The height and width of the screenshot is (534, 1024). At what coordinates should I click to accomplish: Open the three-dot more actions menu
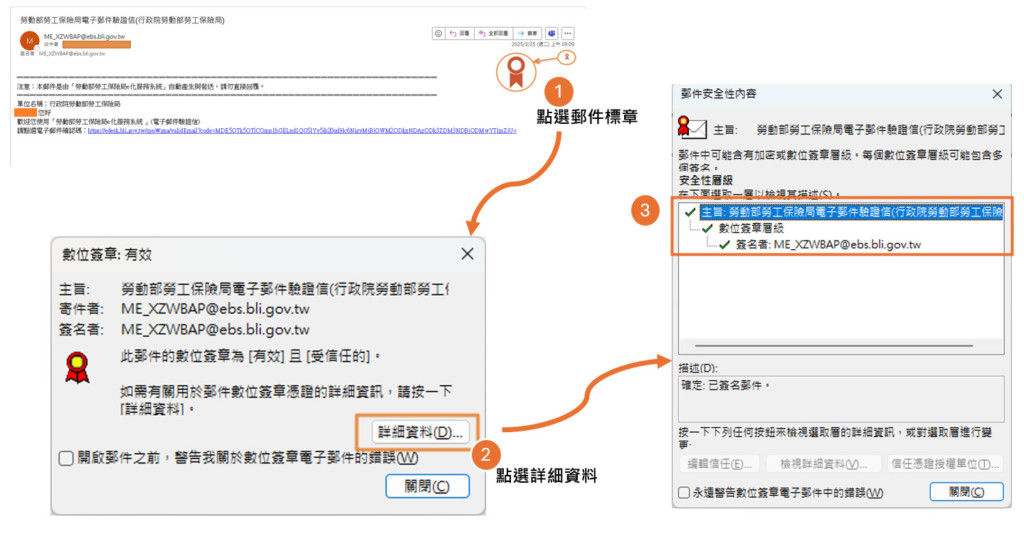pos(568,33)
